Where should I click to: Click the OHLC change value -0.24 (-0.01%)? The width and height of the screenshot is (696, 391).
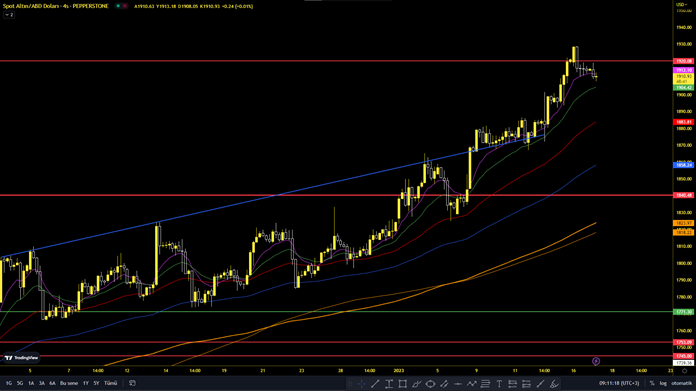tap(237, 6)
